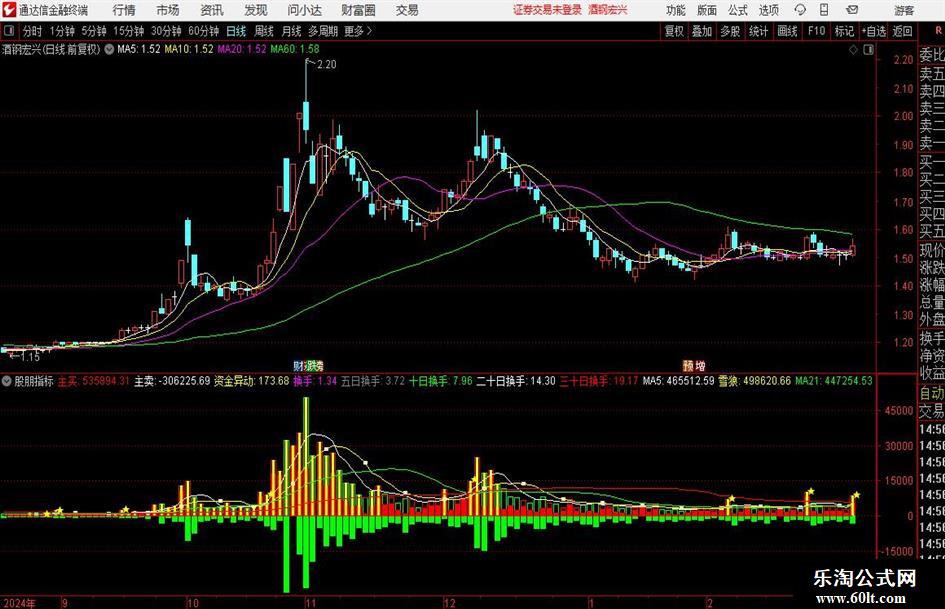Viewport: 945px width, 609px height.
Task: Click the 标记 mark button
Action: (844, 31)
